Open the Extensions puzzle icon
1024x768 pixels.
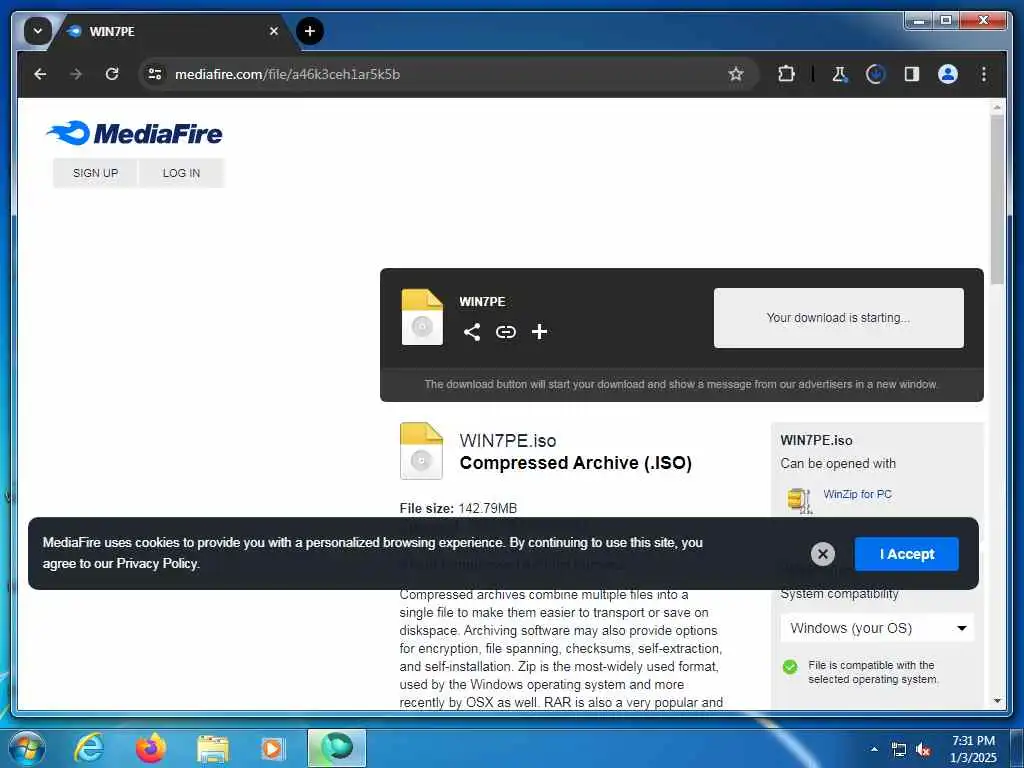click(x=786, y=74)
